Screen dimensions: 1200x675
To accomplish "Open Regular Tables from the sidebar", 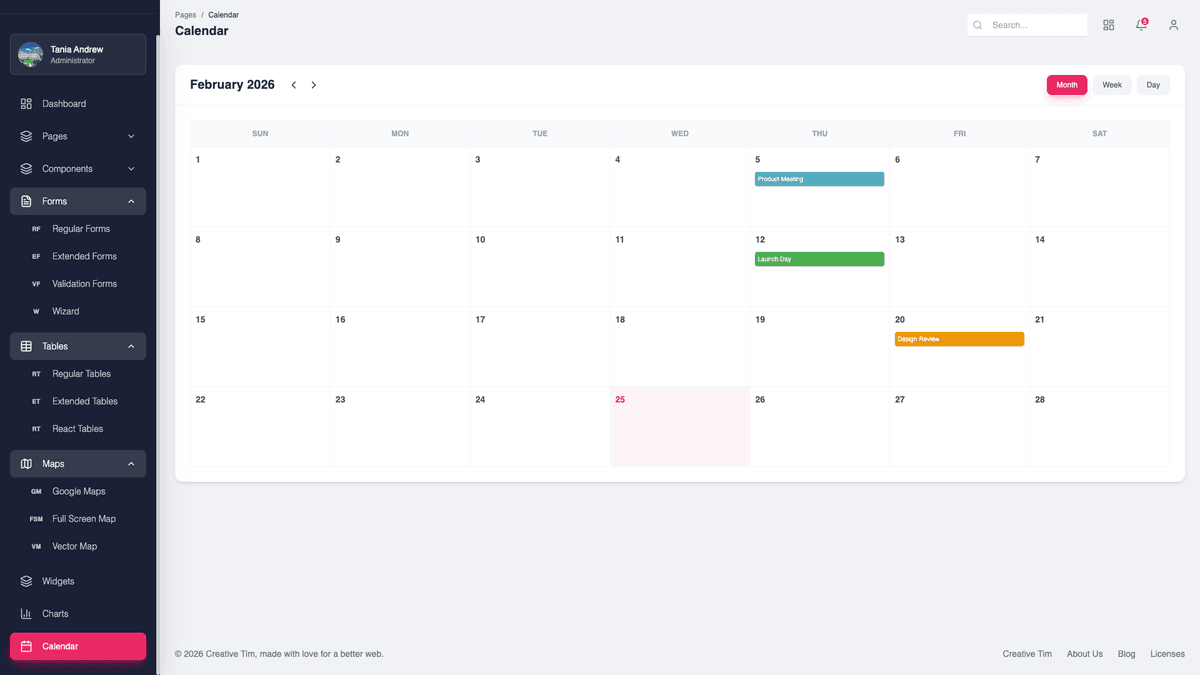I will point(80,373).
